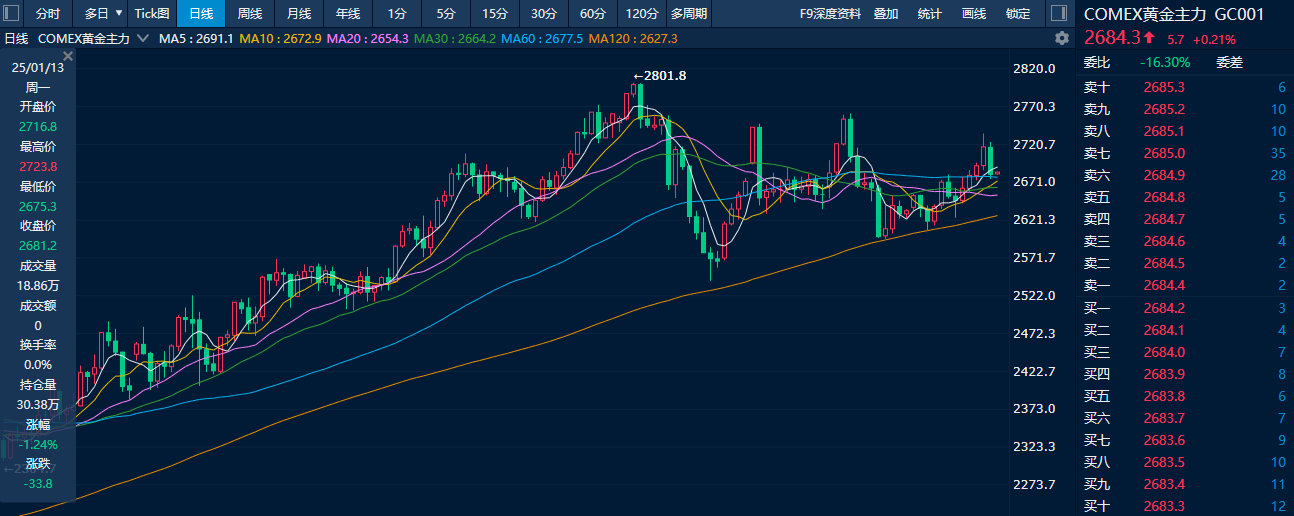Select the 月线 monthly chart tab

(x=299, y=14)
